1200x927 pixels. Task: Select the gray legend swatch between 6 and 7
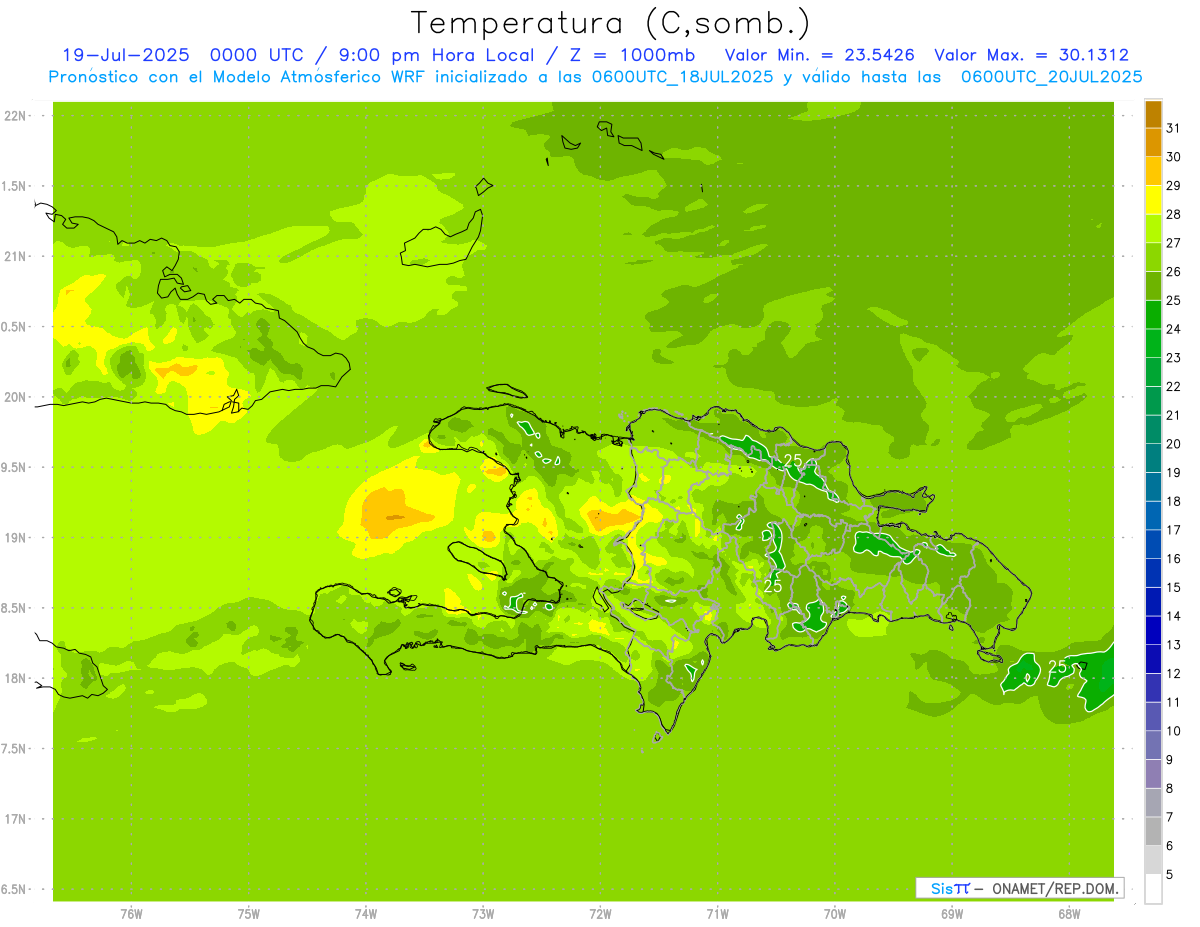[1153, 831]
